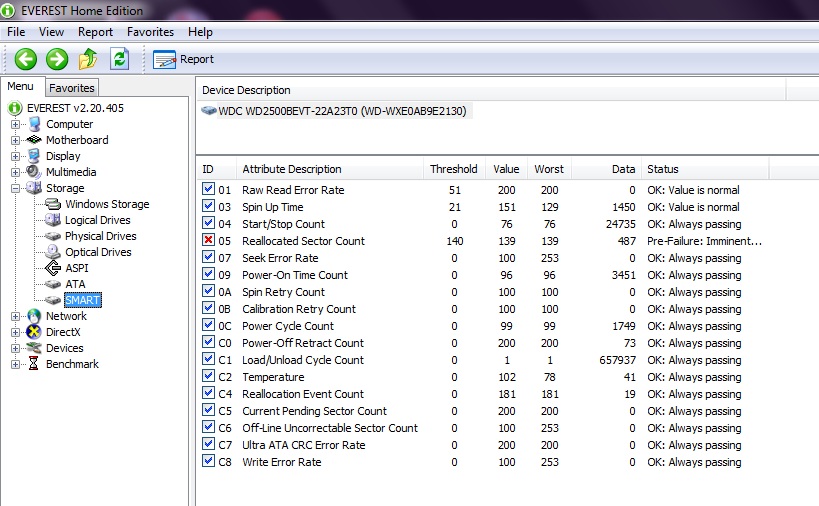Sort by the Threshold column header

(x=454, y=169)
